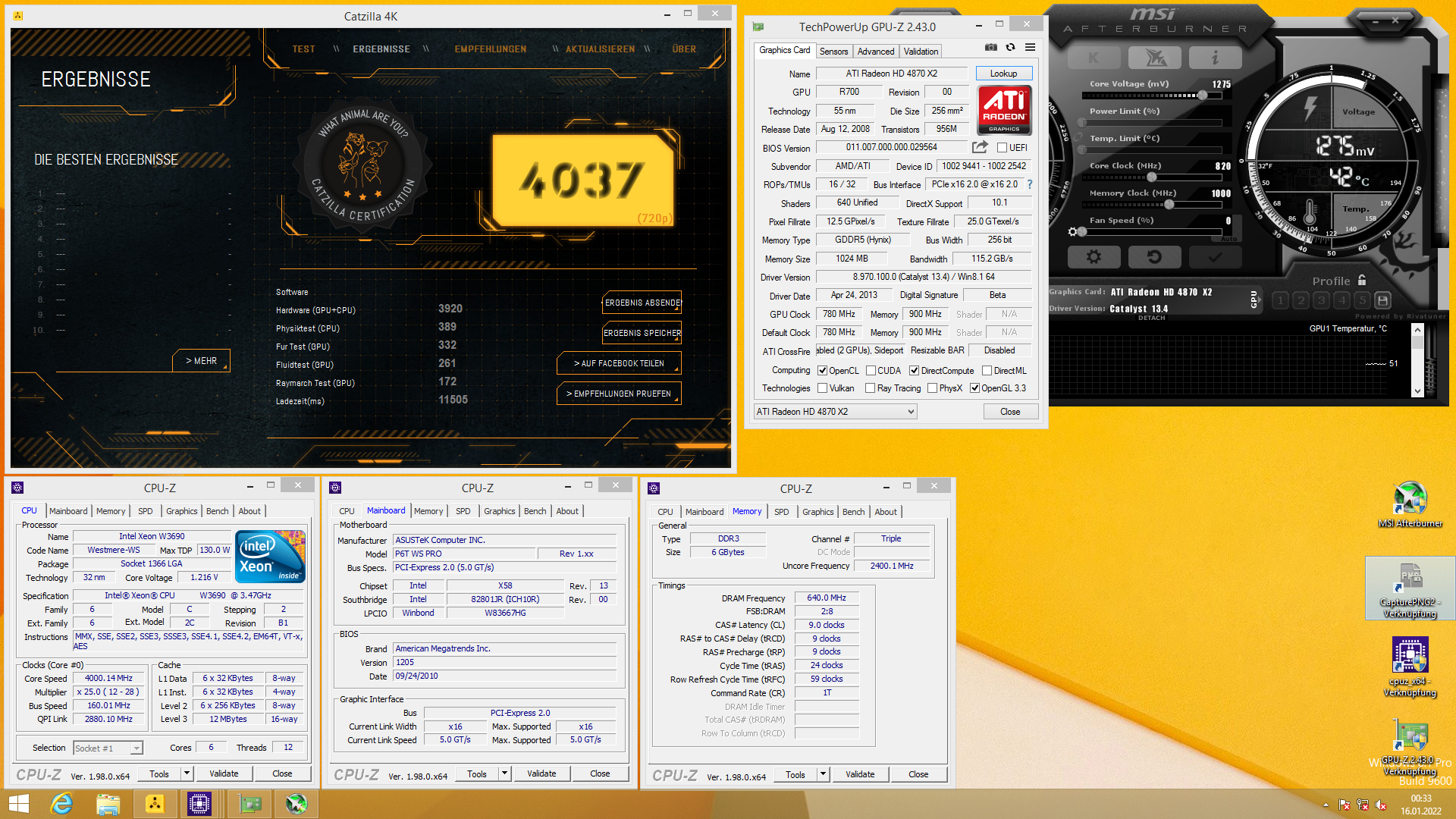This screenshot has height=819, width=1456.
Task: Click Bus Interface question mark in GPU-Z
Action: 1029,184
